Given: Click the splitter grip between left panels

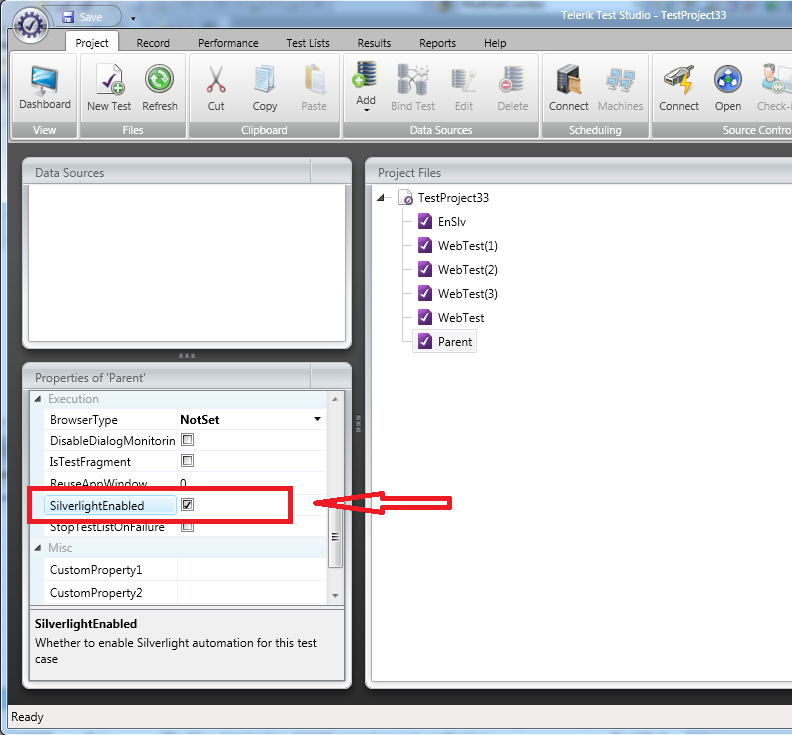Looking at the screenshot, I should click(x=187, y=356).
